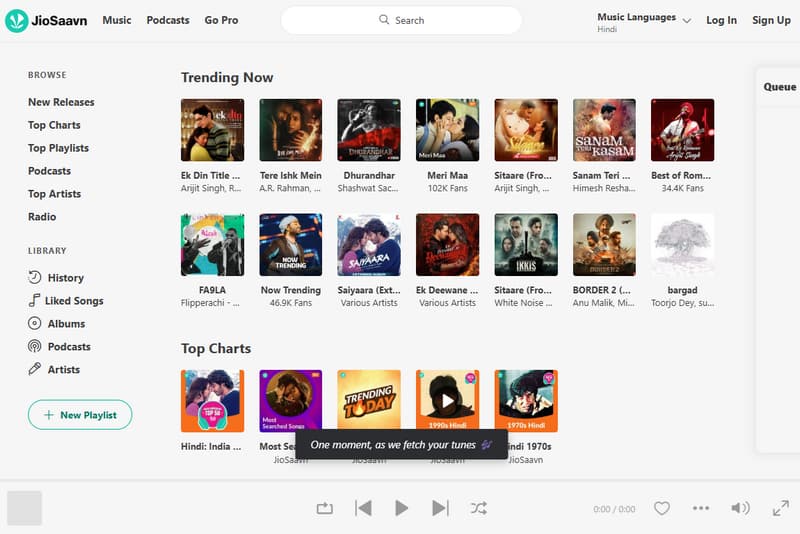Open Most Searched Songs chart cover
Image resolution: width=800 pixels, height=534 pixels.
(x=291, y=401)
